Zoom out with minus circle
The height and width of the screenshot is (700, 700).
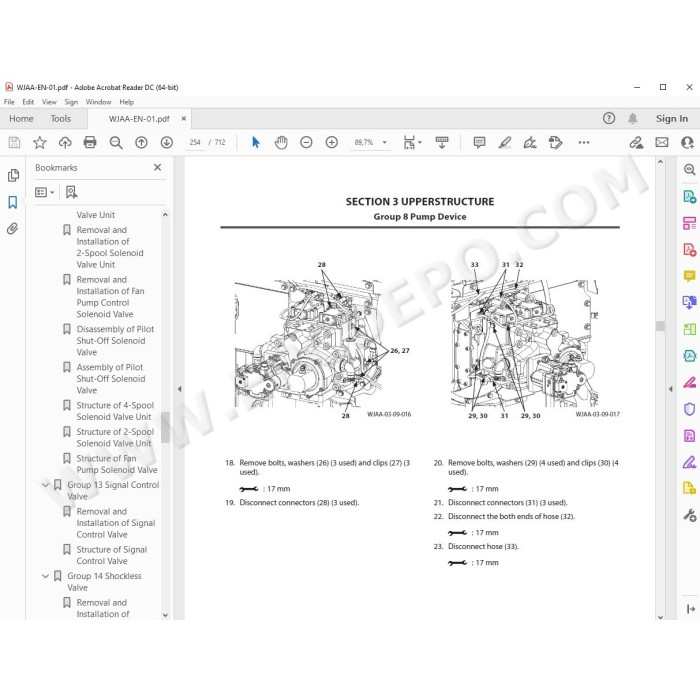tap(306, 142)
